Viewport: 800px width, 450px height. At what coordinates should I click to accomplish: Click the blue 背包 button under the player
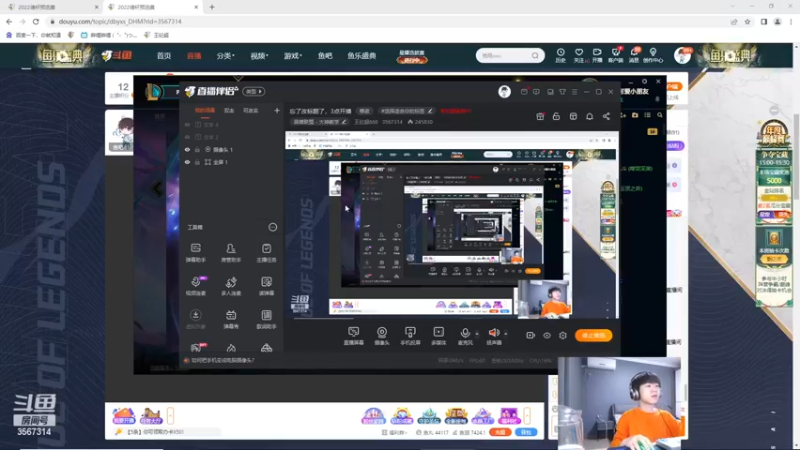pos(526,432)
